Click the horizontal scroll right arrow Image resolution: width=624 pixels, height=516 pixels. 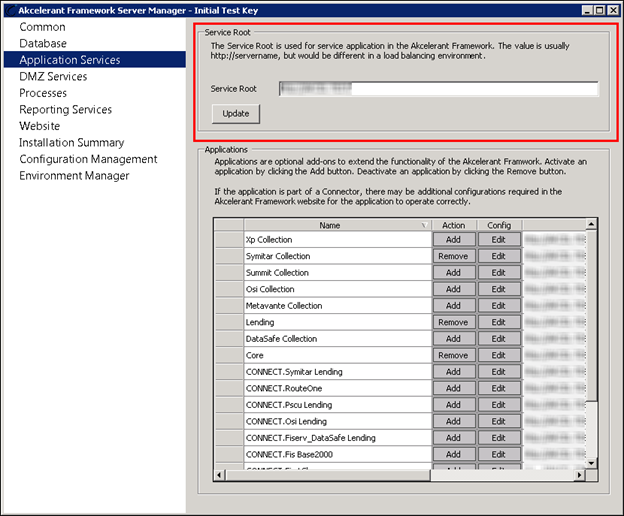(x=580, y=475)
